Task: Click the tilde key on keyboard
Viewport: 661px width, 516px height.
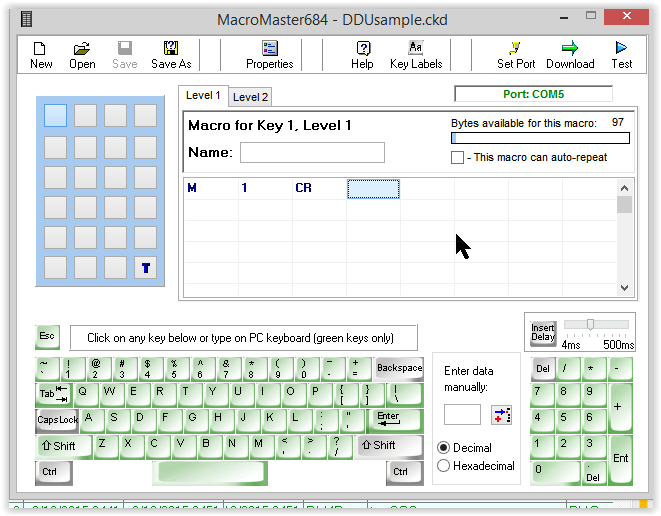Action: [48, 368]
